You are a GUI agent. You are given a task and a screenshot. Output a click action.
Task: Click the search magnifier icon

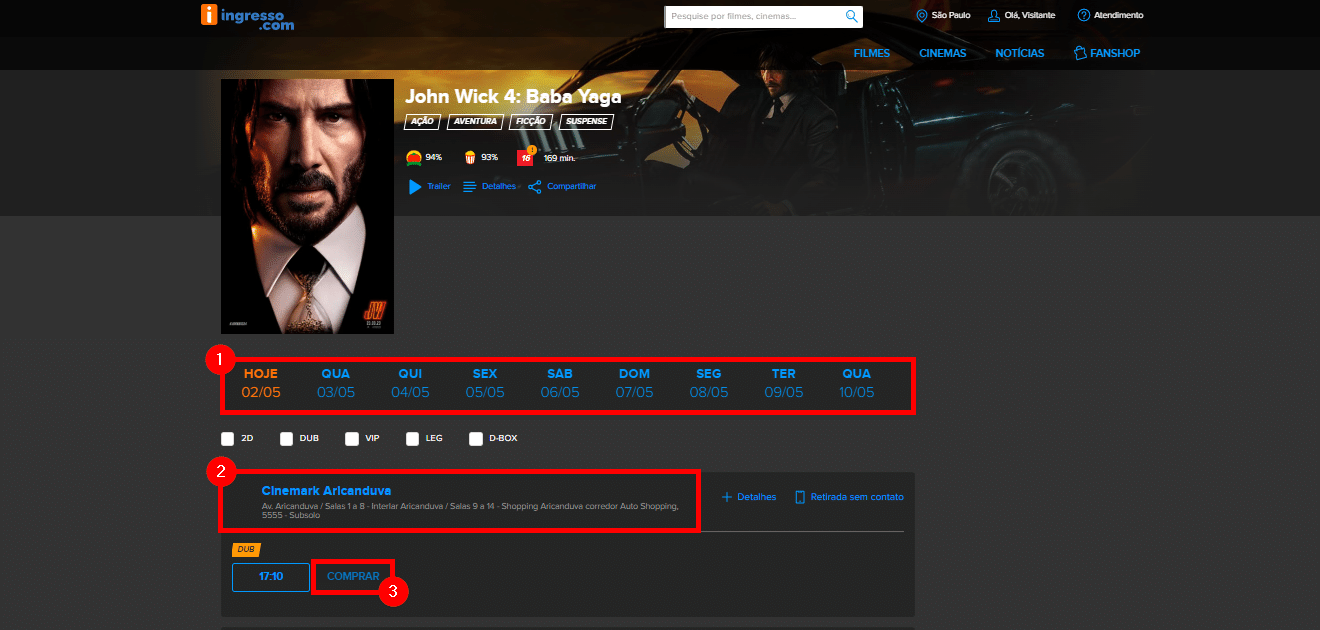tap(851, 16)
